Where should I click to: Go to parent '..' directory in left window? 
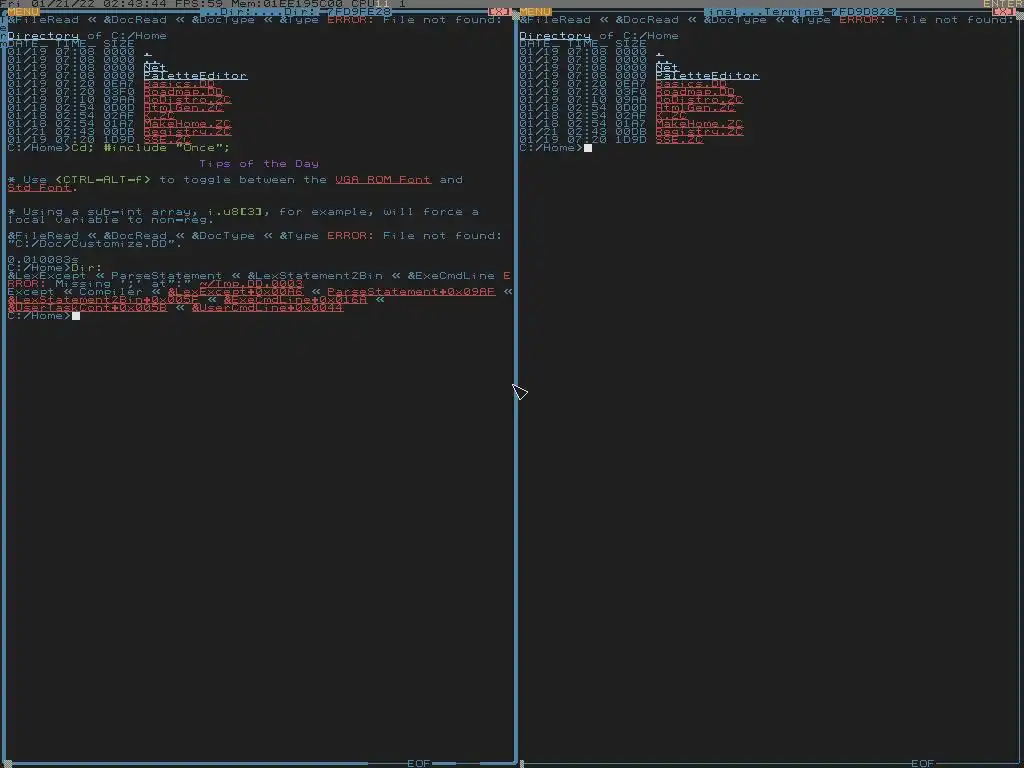click(x=152, y=59)
